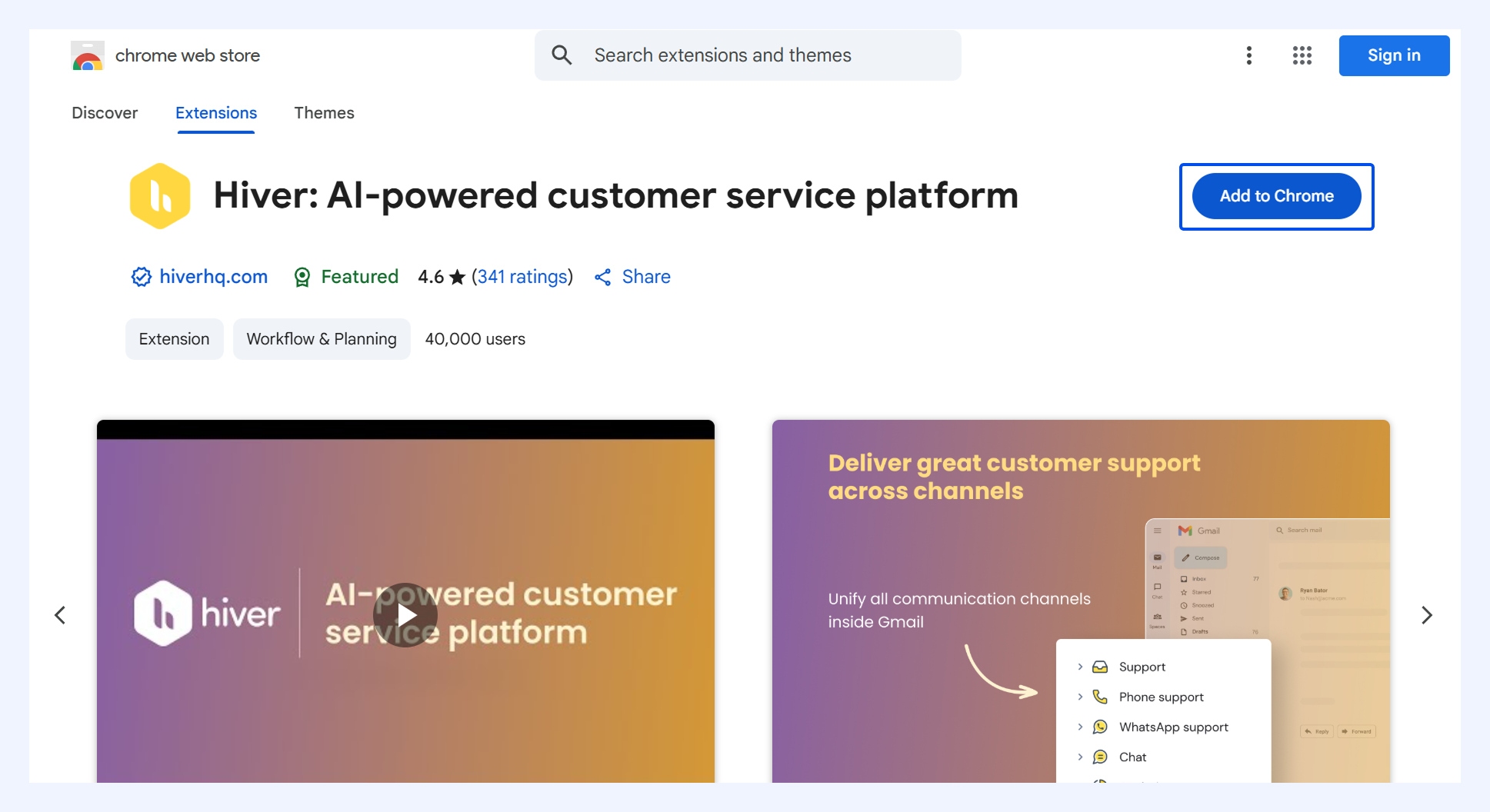The image size is (1490, 812).
Task: Expand the Support chevron in screenshot
Action: 1080,667
